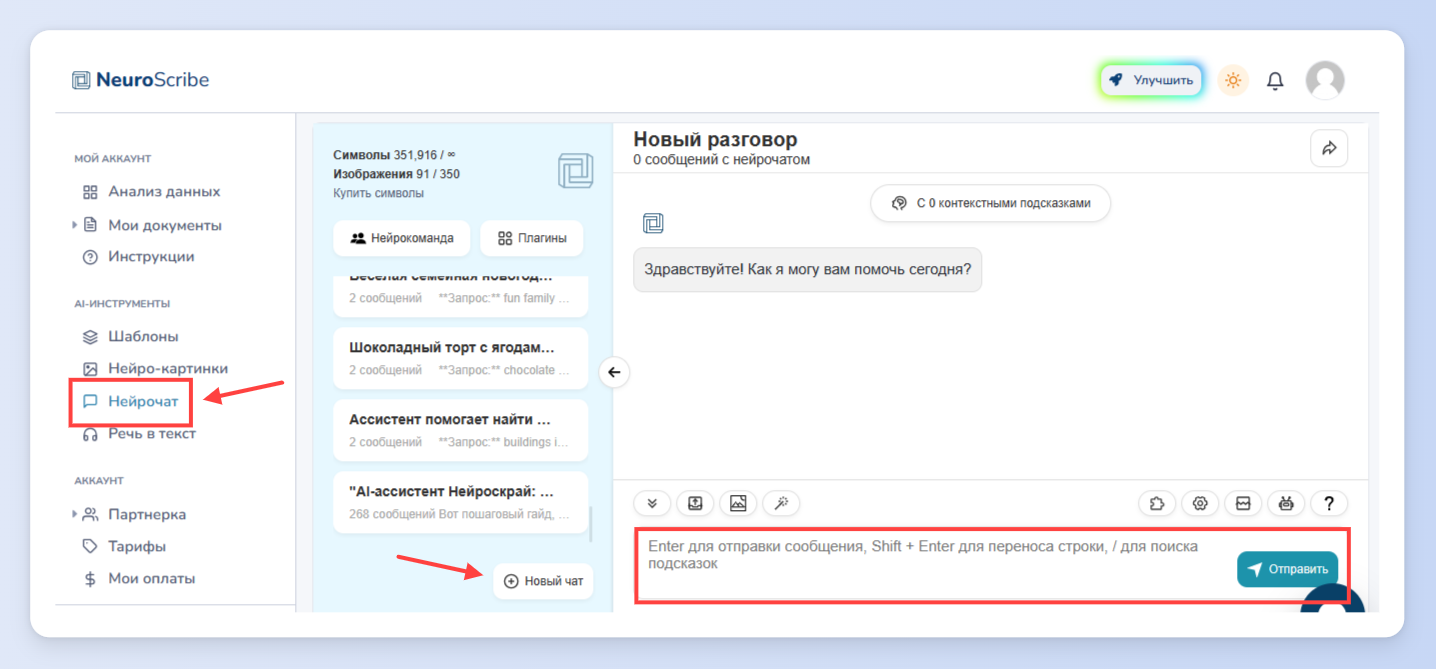The image size is (1436, 669).
Task: Click the robot icon in chat toolbar
Action: click(1286, 503)
